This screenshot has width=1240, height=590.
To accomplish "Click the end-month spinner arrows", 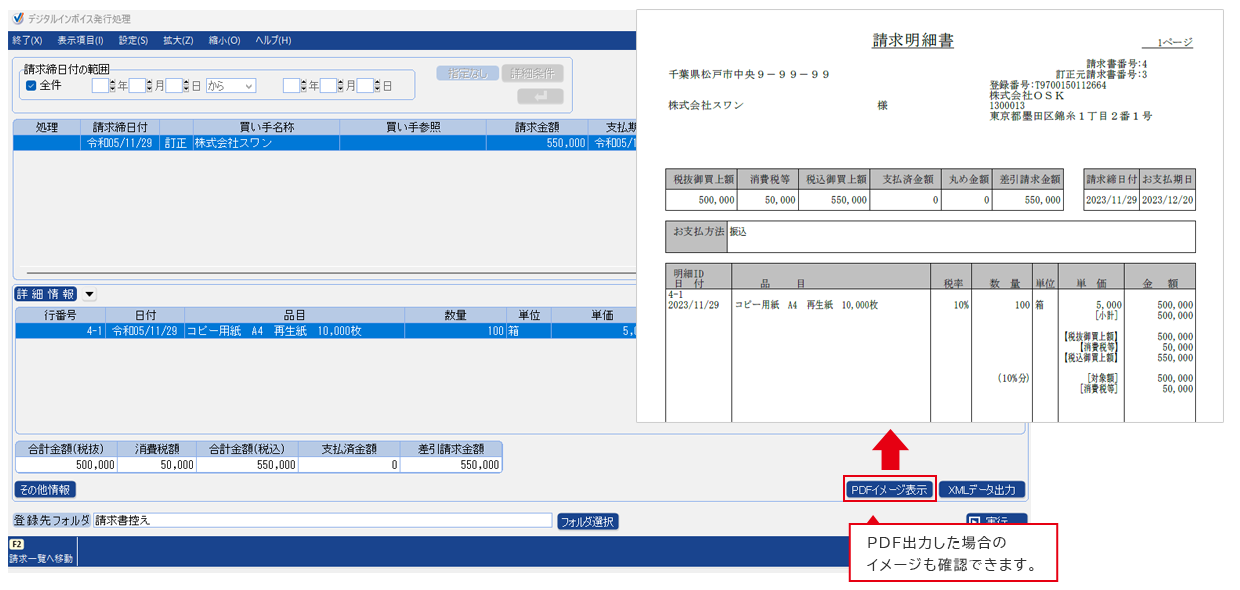I will coord(340,86).
